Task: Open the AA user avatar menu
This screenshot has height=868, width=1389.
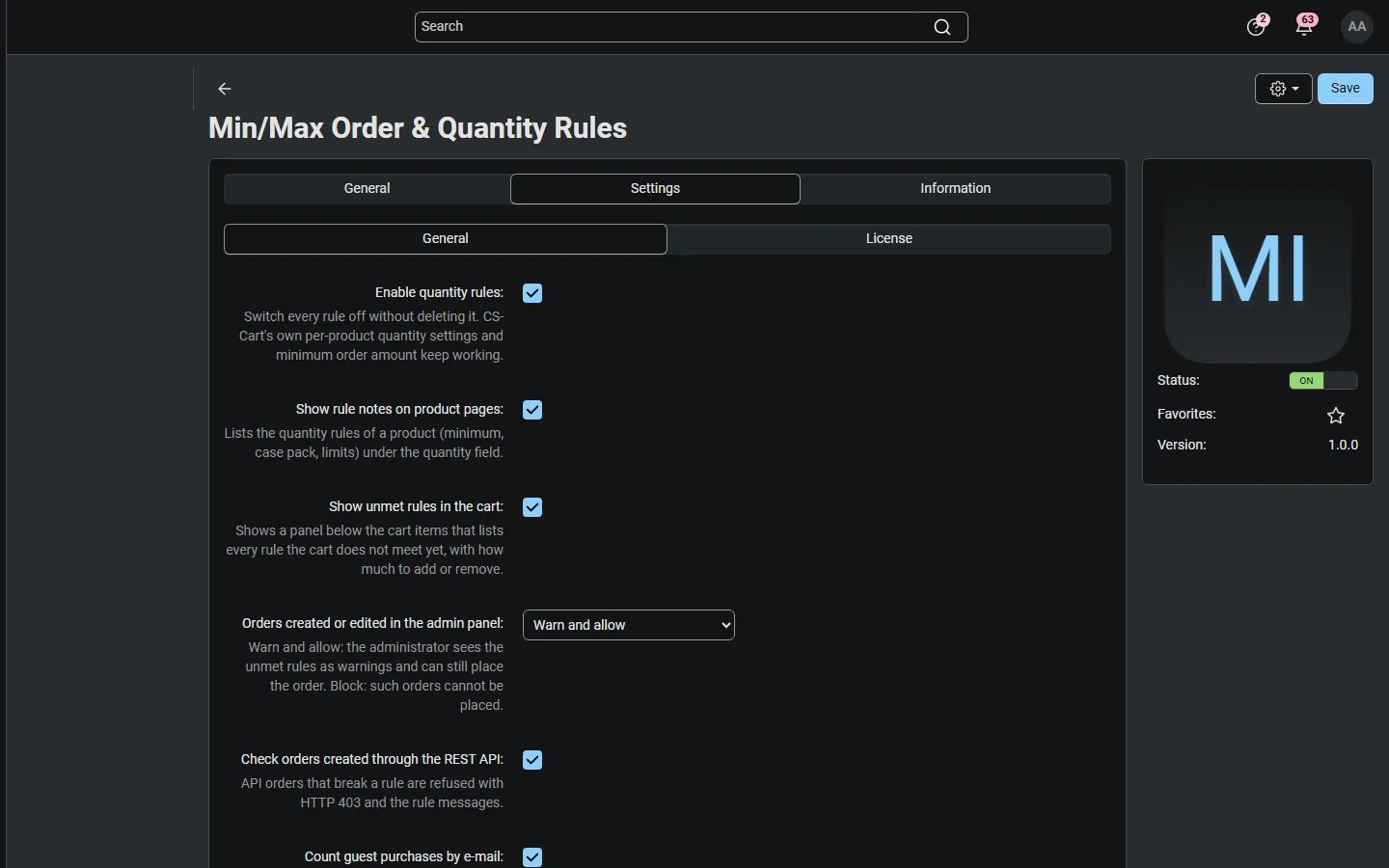Action: 1357,27
